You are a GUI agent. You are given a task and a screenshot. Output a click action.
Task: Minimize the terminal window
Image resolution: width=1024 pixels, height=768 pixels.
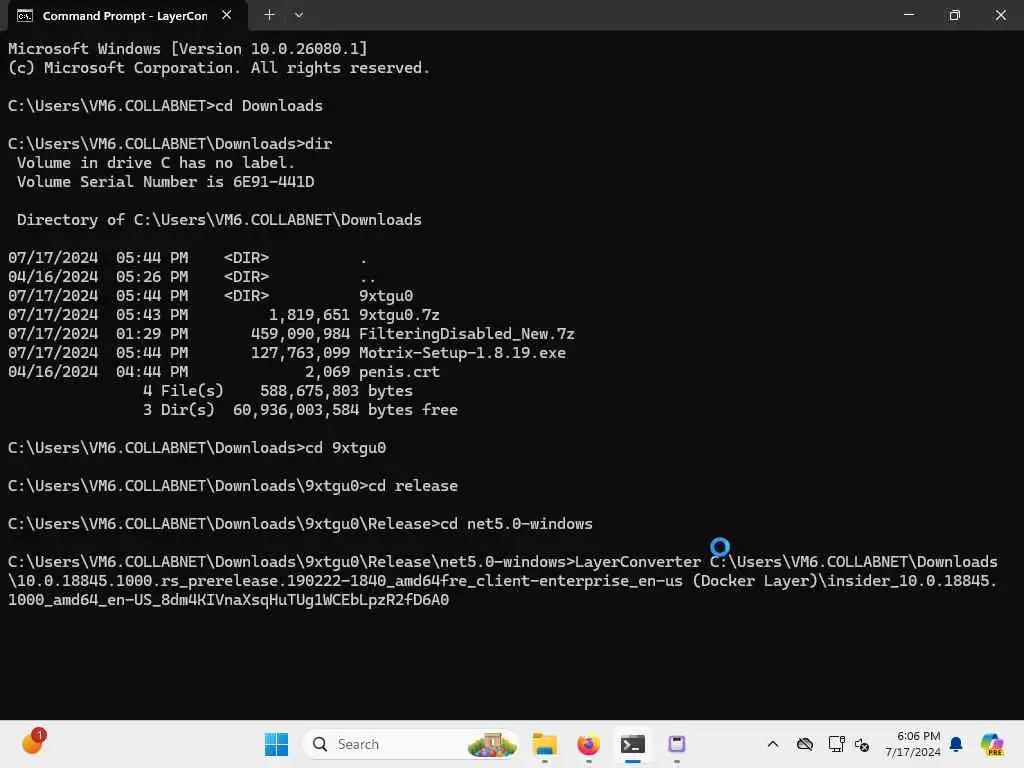click(908, 15)
